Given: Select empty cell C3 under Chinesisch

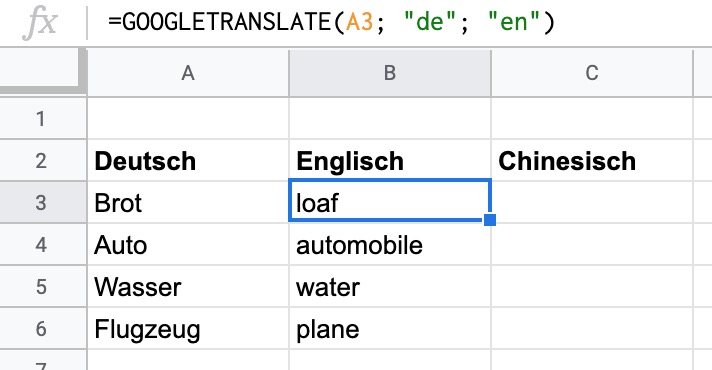Looking at the screenshot, I should [592, 202].
